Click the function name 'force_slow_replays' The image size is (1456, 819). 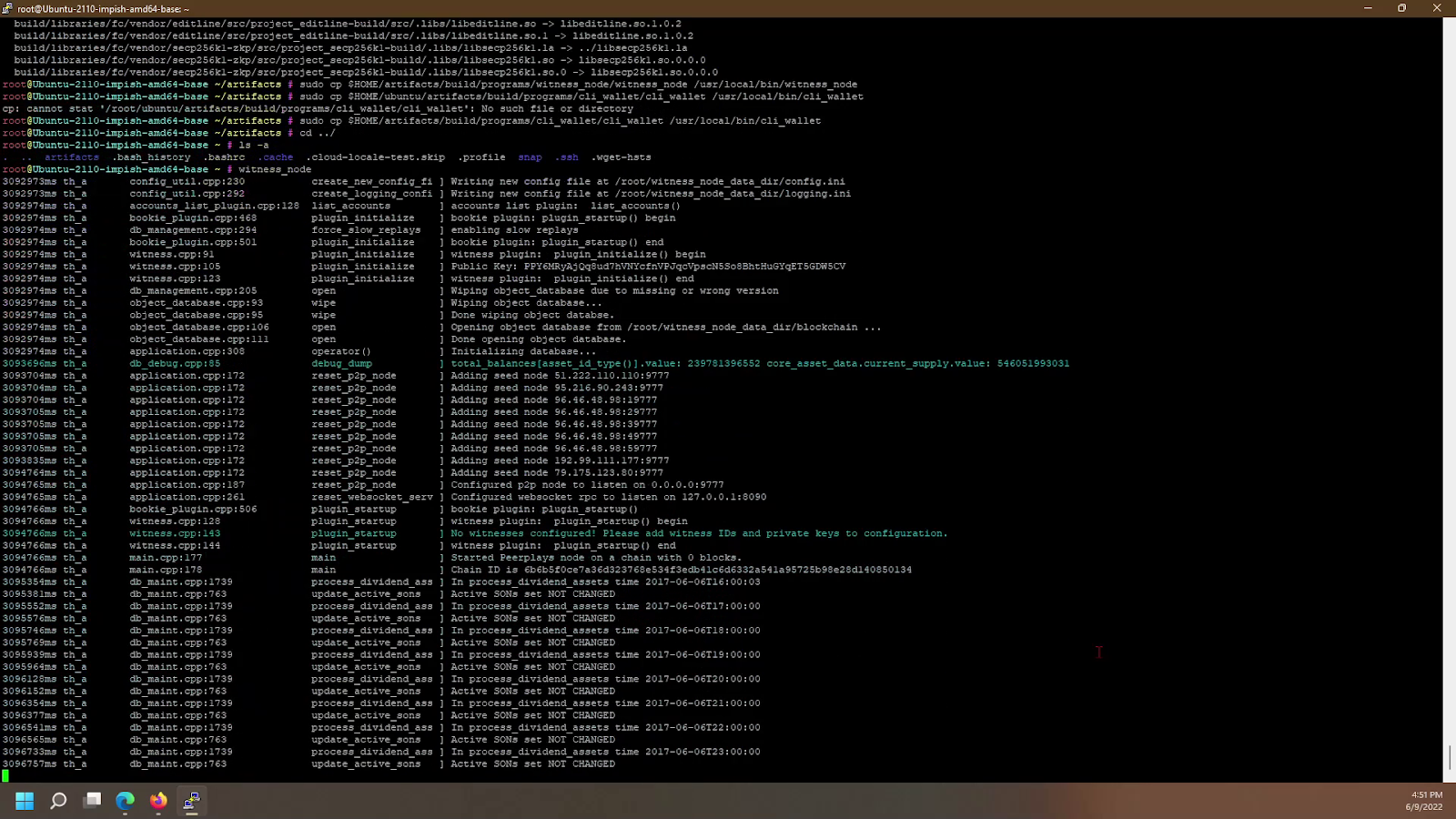(366, 230)
